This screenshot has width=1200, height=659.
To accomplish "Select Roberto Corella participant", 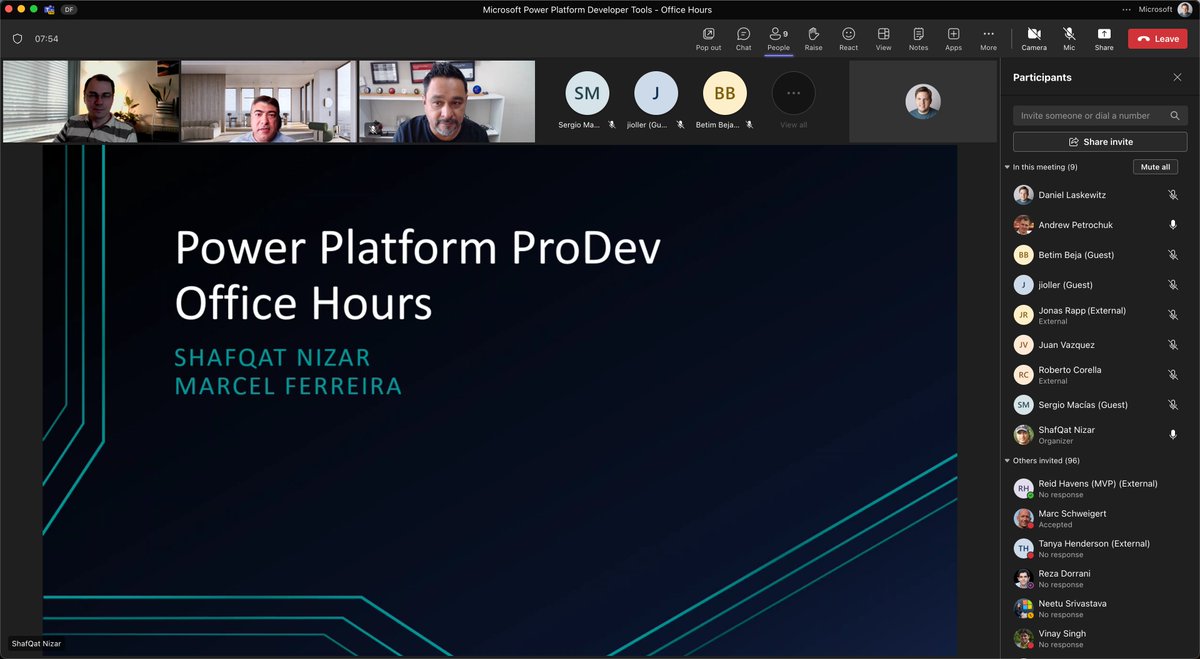I will coord(1099,375).
